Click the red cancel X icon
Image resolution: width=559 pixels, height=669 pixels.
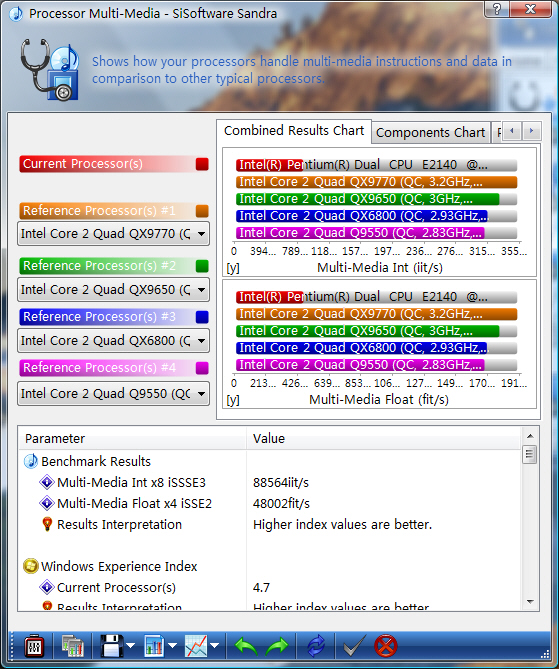[x=386, y=646]
